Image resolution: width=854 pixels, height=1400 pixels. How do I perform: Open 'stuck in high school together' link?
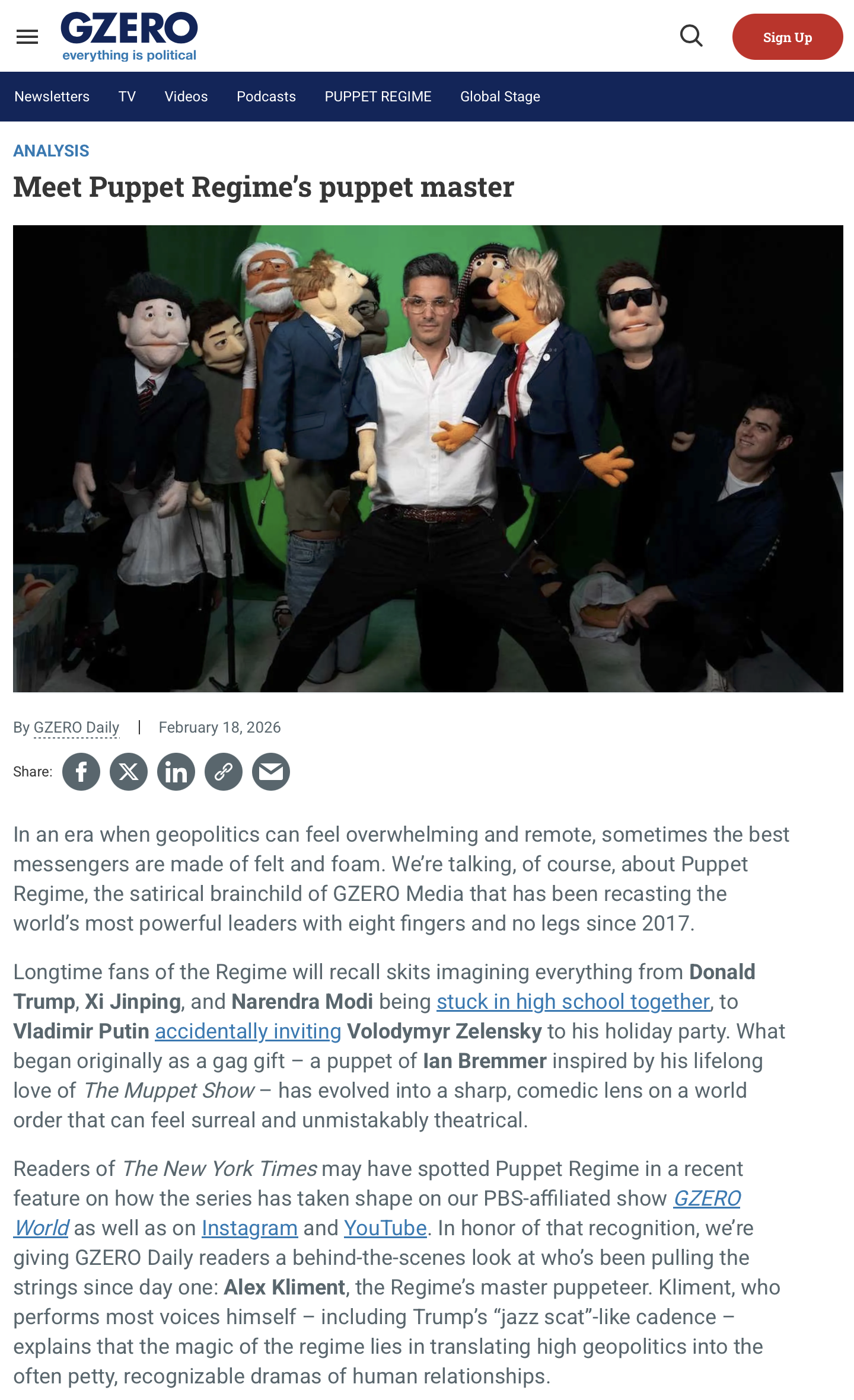pyautogui.click(x=573, y=1001)
